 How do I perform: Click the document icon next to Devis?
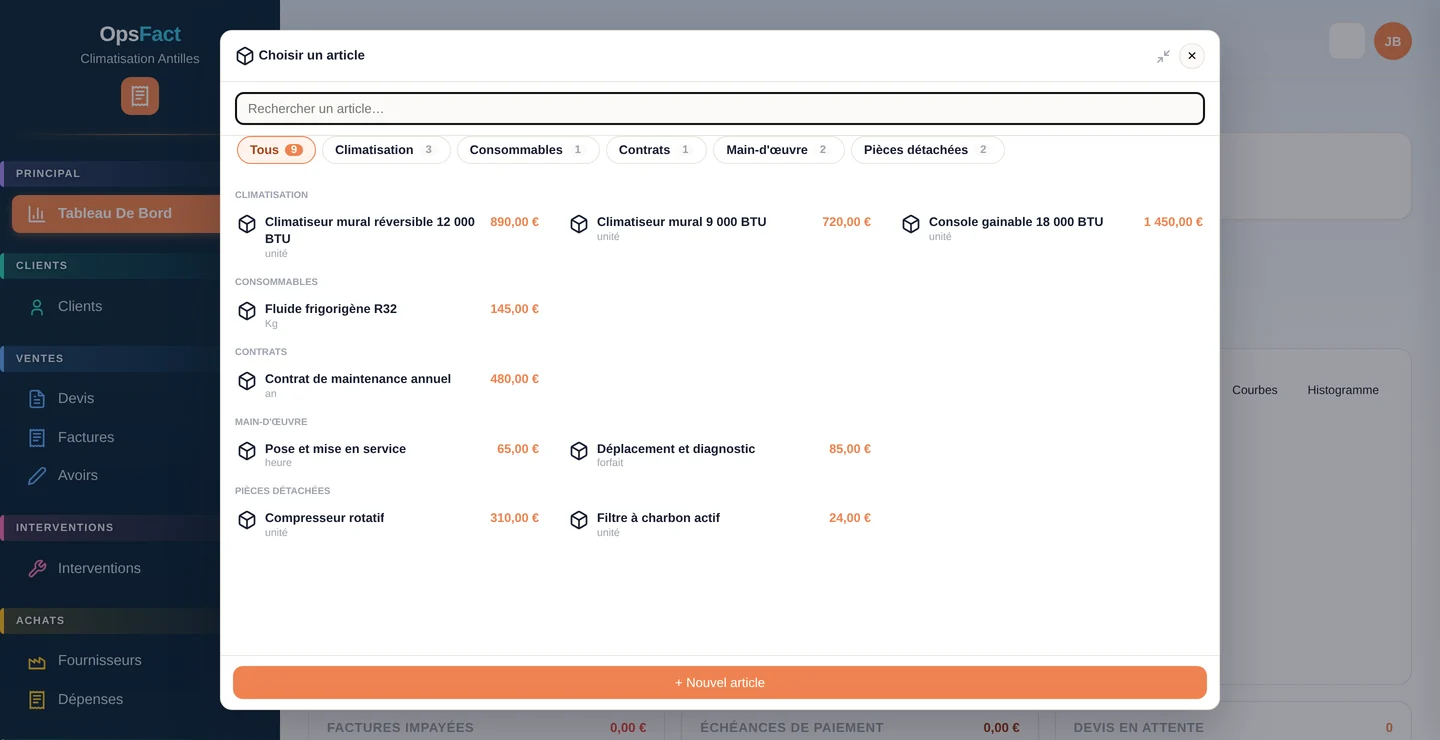[x=37, y=399]
